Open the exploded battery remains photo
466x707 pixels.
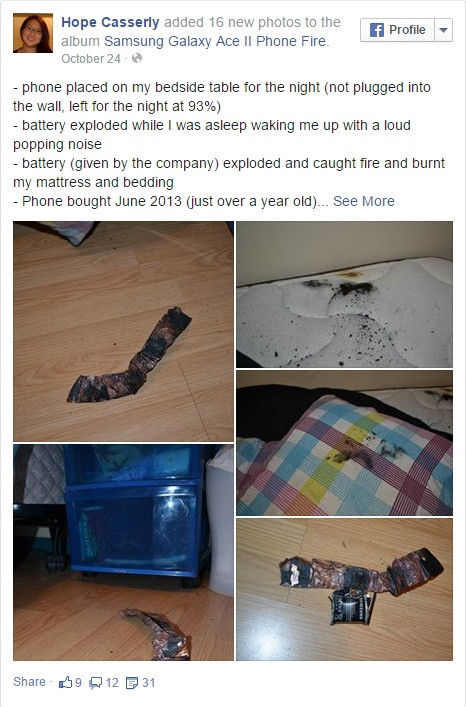[x=344, y=589]
